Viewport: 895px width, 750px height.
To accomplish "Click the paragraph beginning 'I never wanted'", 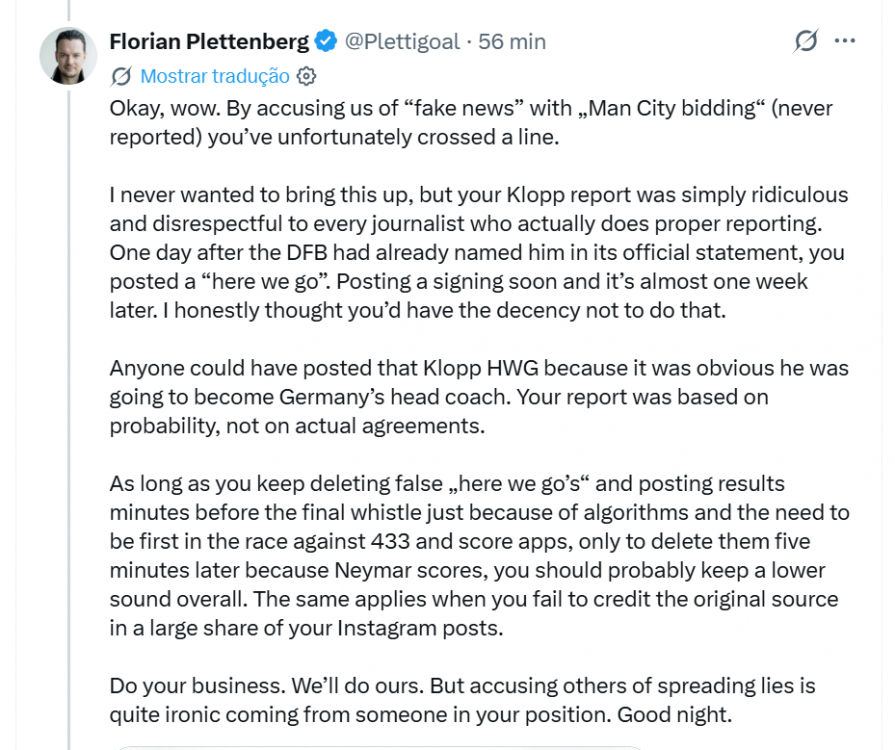I will (x=479, y=252).
